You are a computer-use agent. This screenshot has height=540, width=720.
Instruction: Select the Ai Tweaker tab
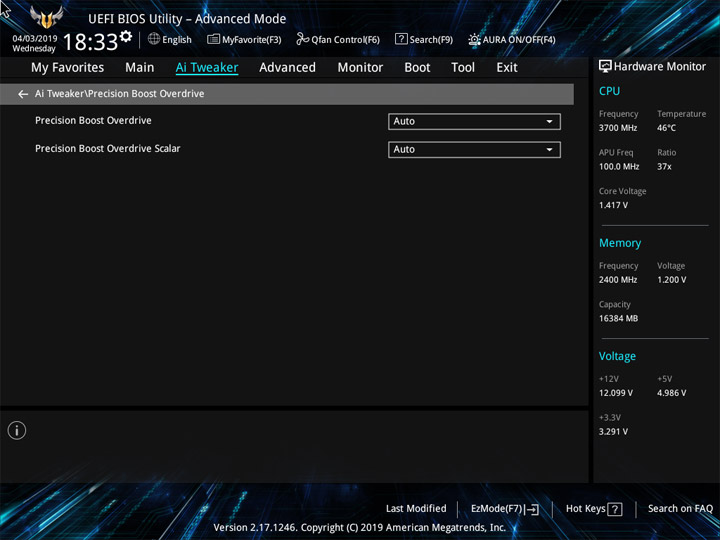tap(207, 68)
